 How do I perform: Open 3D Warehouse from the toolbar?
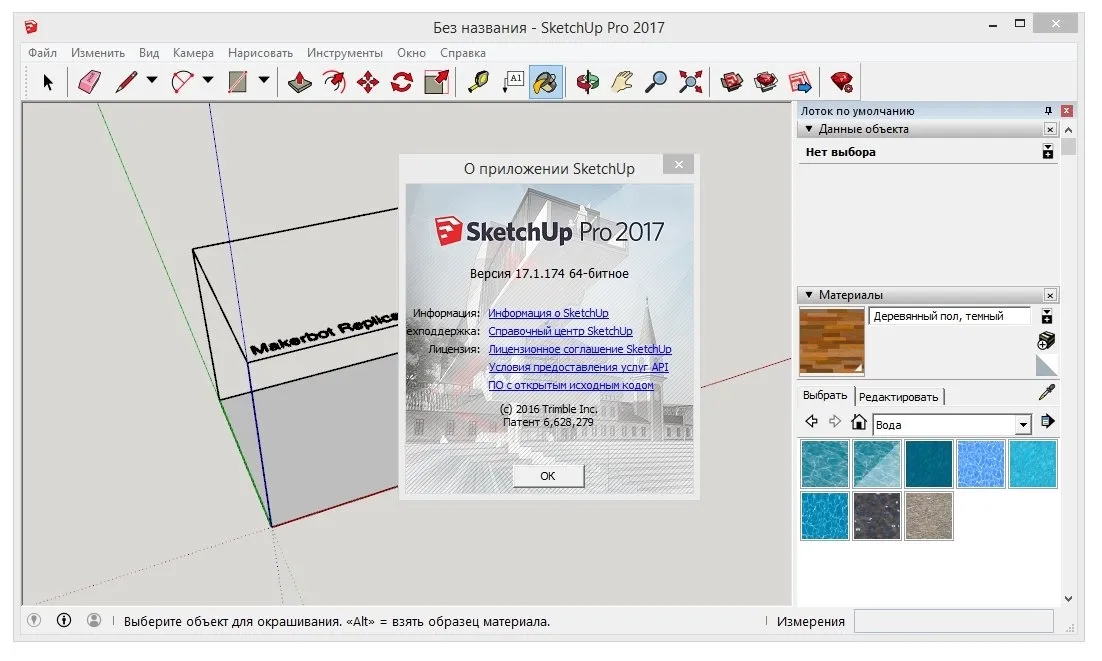click(732, 82)
